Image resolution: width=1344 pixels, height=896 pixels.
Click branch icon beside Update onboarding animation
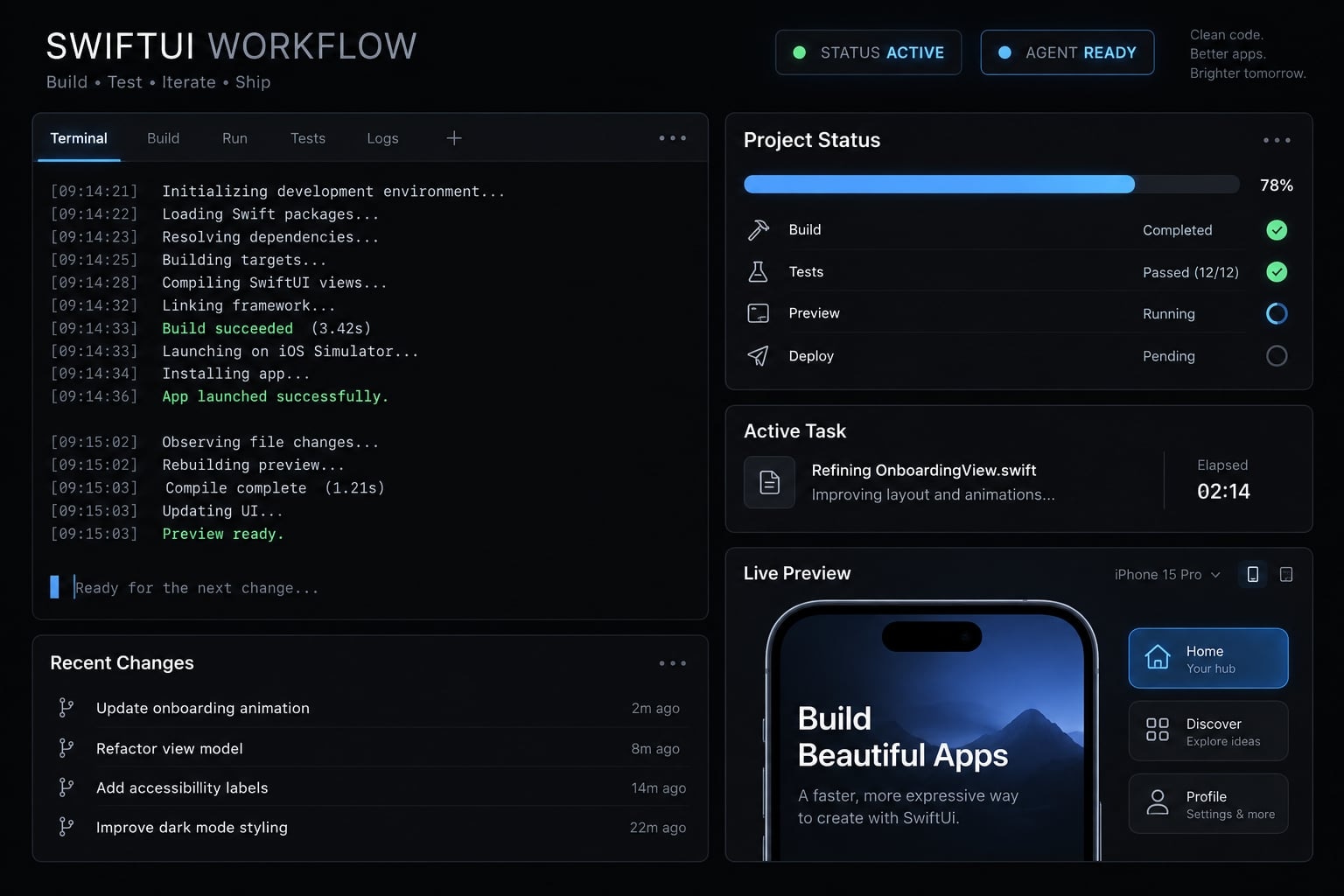click(66, 708)
